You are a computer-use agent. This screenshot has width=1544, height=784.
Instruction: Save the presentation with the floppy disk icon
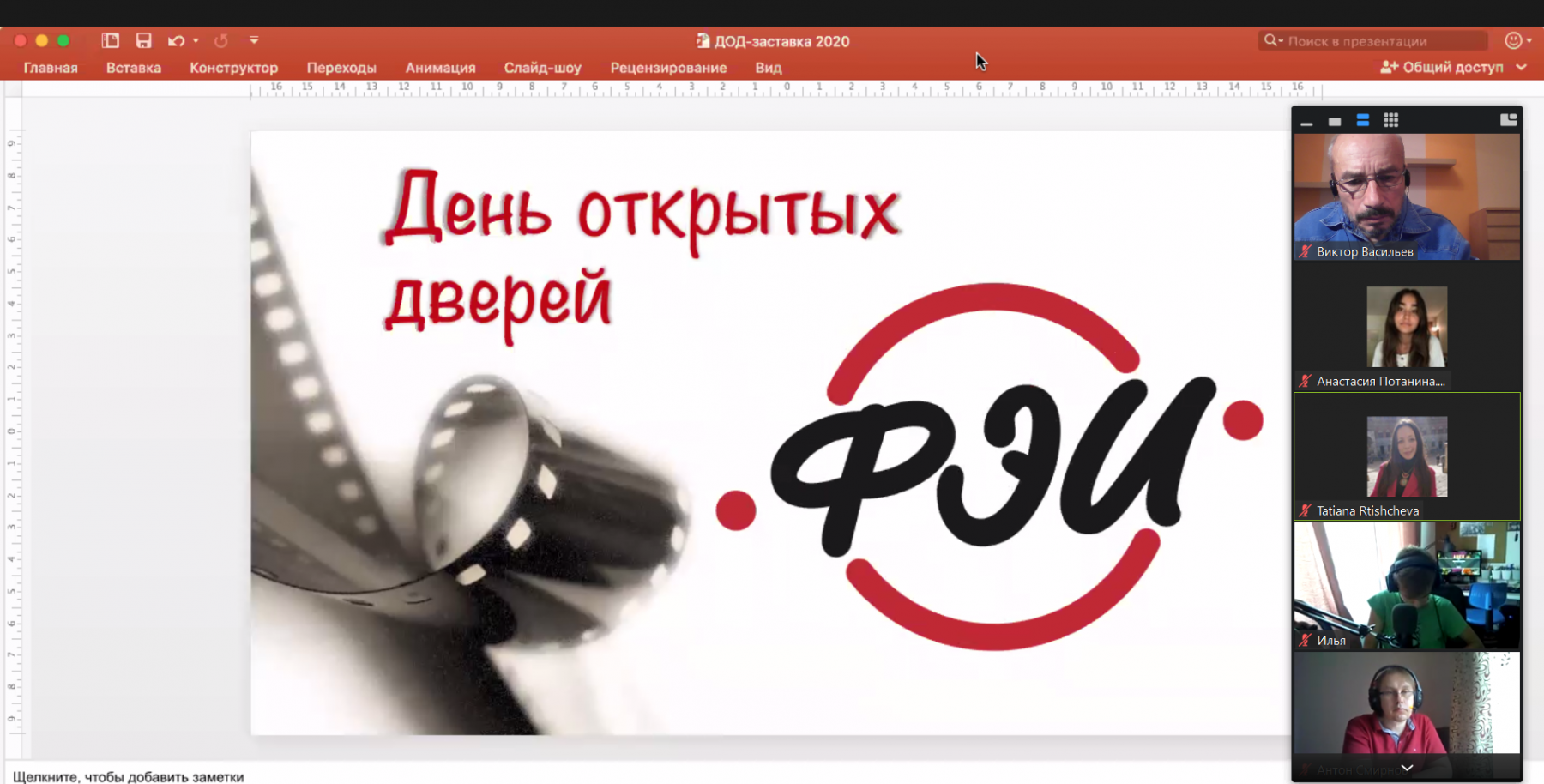tap(143, 40)
